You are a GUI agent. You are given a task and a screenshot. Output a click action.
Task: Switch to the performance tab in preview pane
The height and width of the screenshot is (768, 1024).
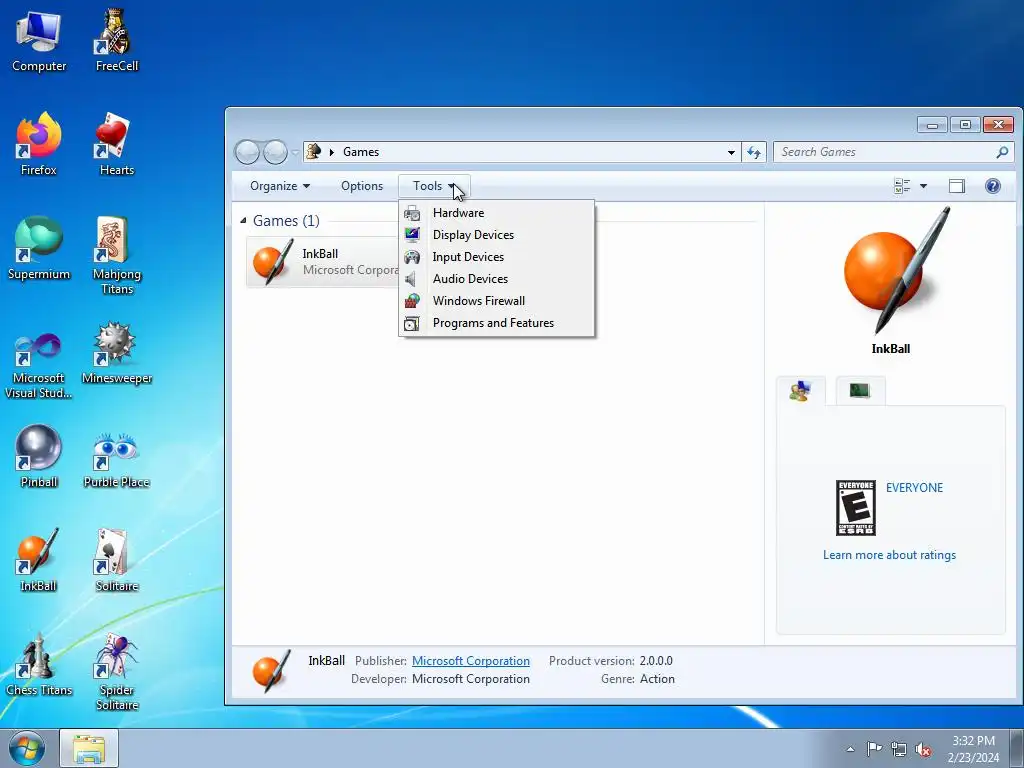tap(860, 391)
